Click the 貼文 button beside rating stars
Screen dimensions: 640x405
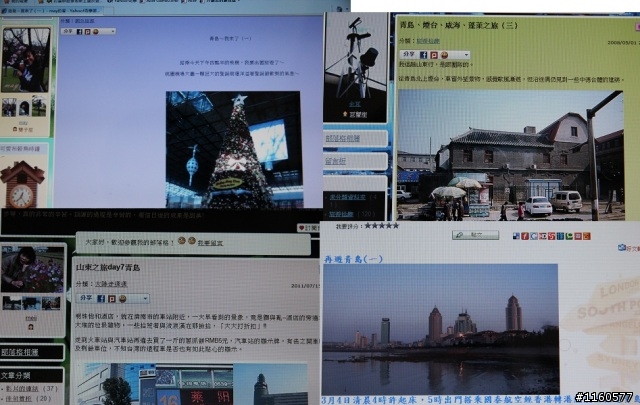pyautogui.click(x=476, y=235)
